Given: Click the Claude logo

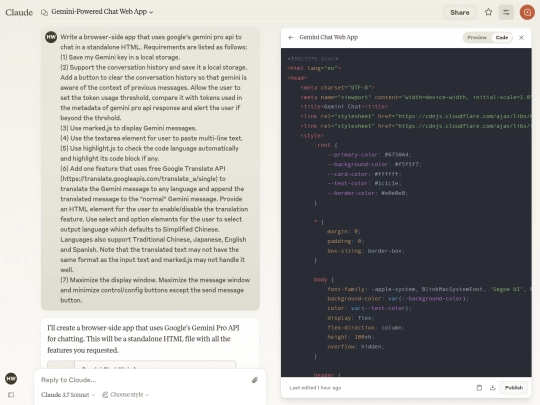Looking at the screenshot, I should point(19,12).
